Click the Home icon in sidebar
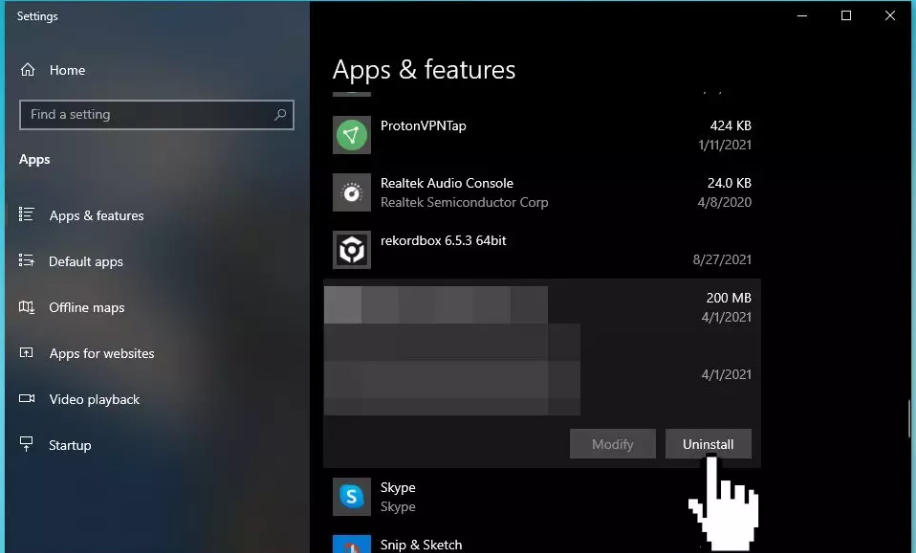The height and width of the screenshot is (553, 916). pyautogui.click(x=27, y=70)
